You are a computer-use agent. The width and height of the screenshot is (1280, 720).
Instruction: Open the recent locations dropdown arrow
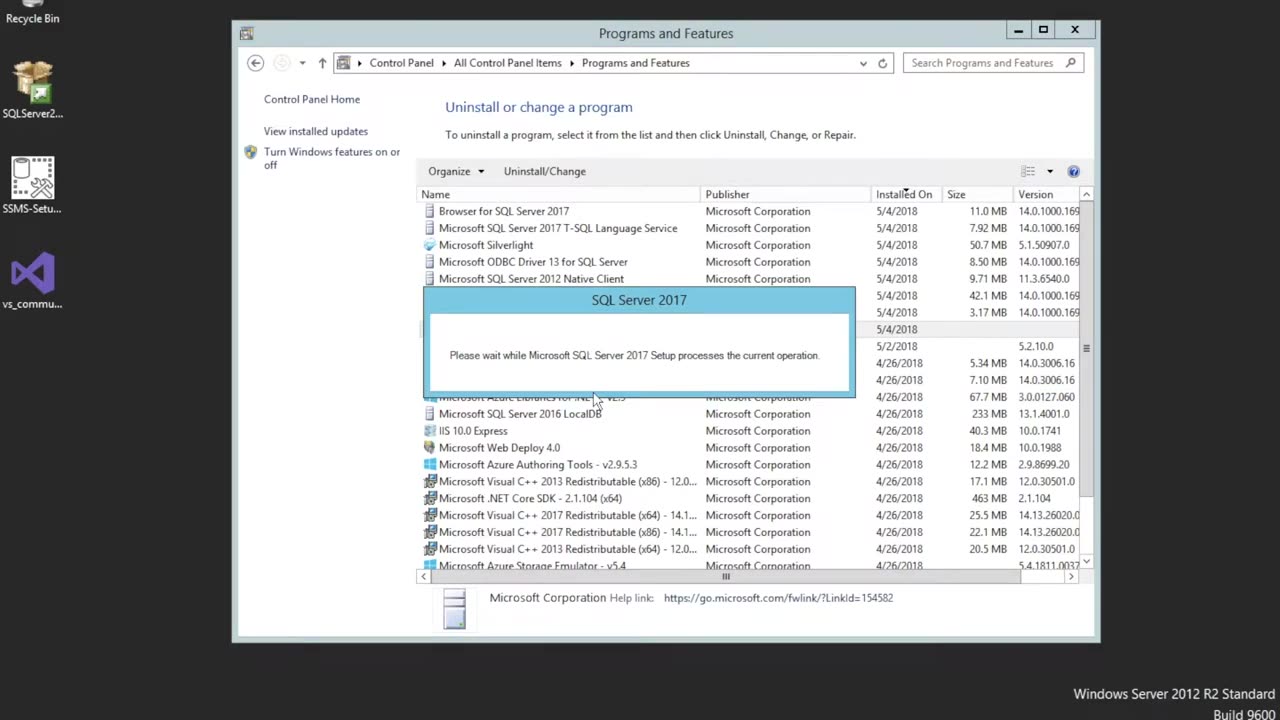(x=302, y=63)
